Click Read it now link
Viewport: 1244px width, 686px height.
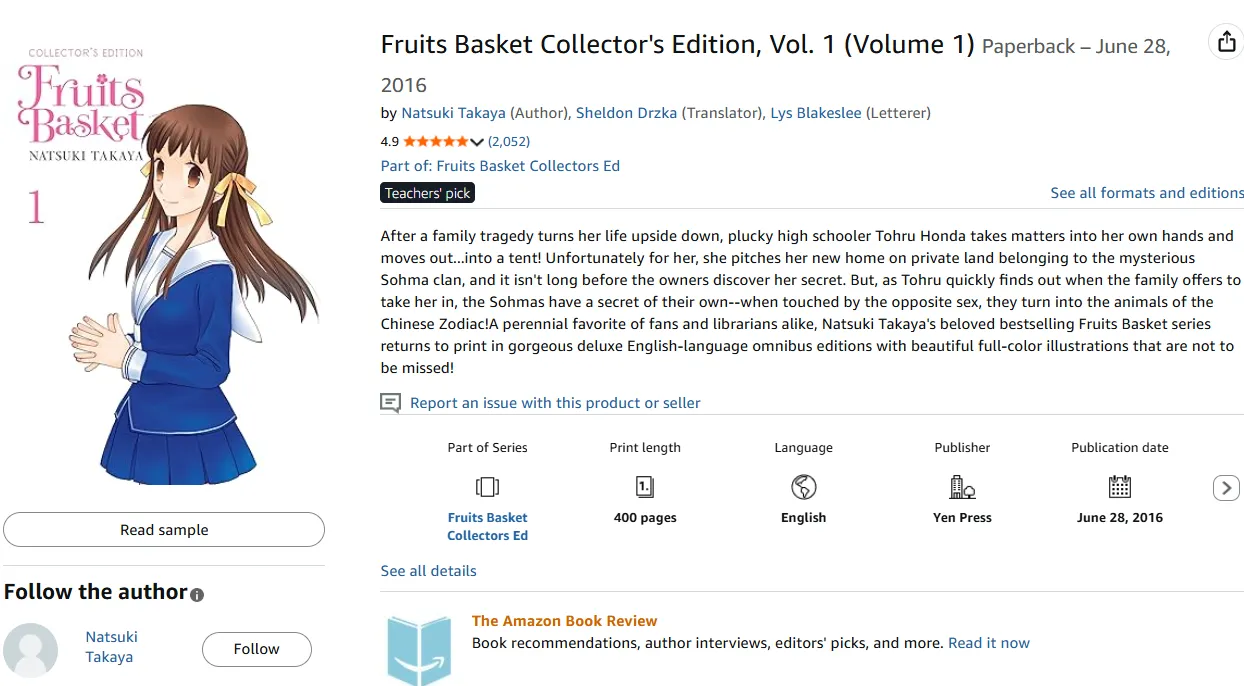pyautogui.click(x=988, y=643)
